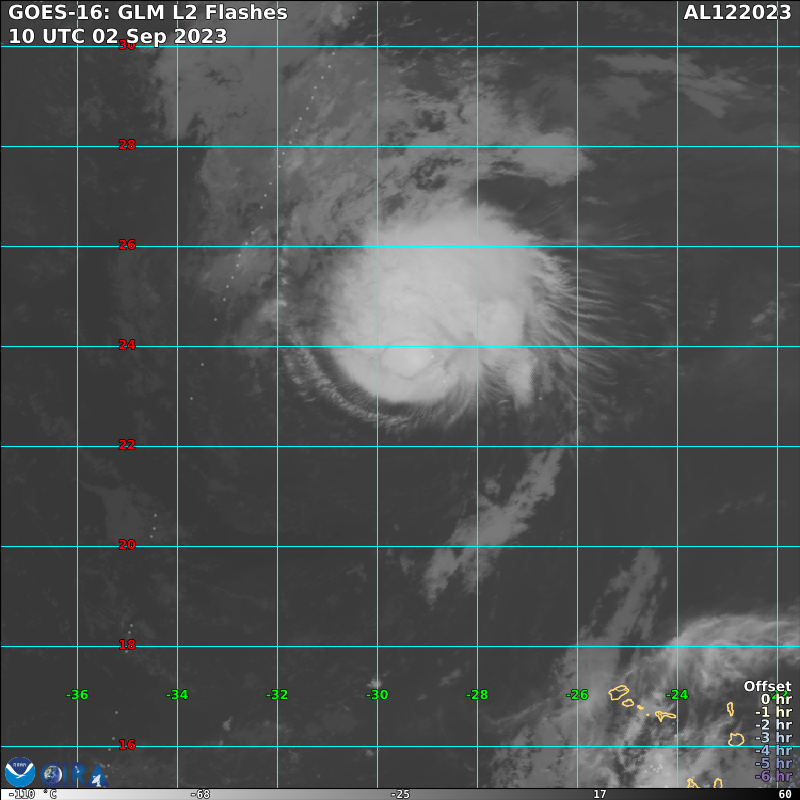800x800 pixels.
Task: Click the '-110 °C' colorbar label
Action: coord(32,794)
